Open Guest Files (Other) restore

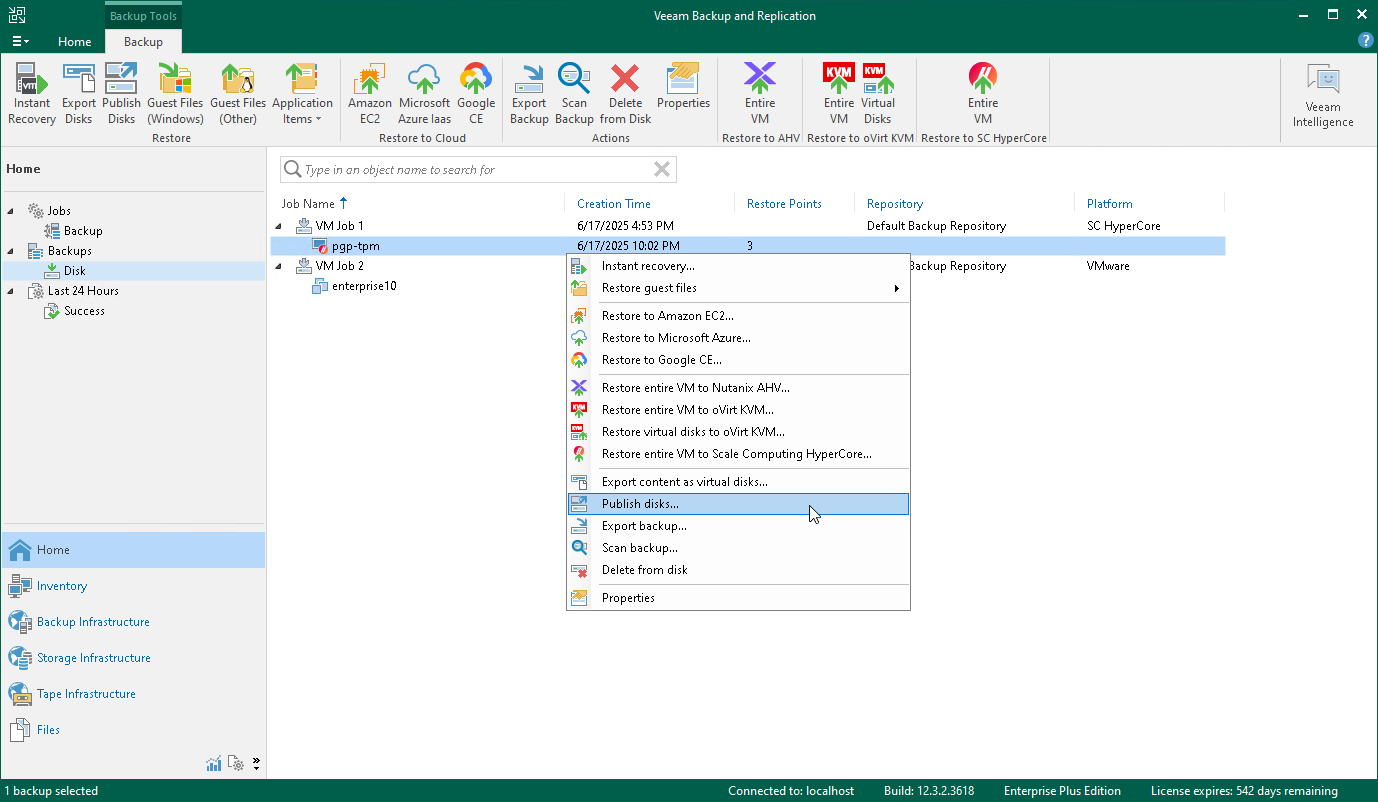point(238,94)
